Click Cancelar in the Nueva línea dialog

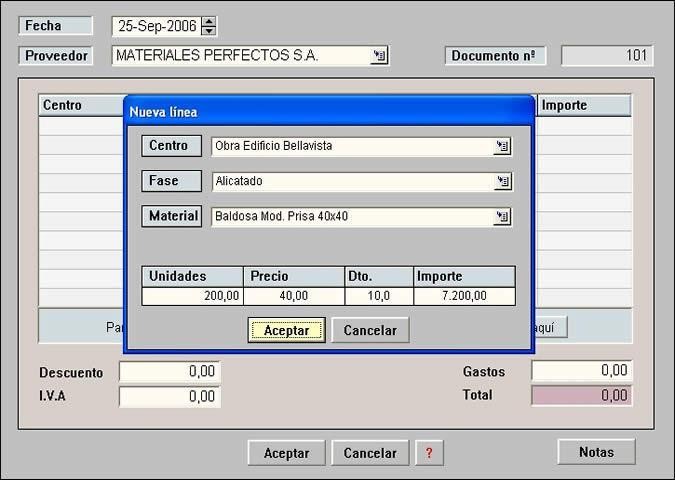point(370,330)
